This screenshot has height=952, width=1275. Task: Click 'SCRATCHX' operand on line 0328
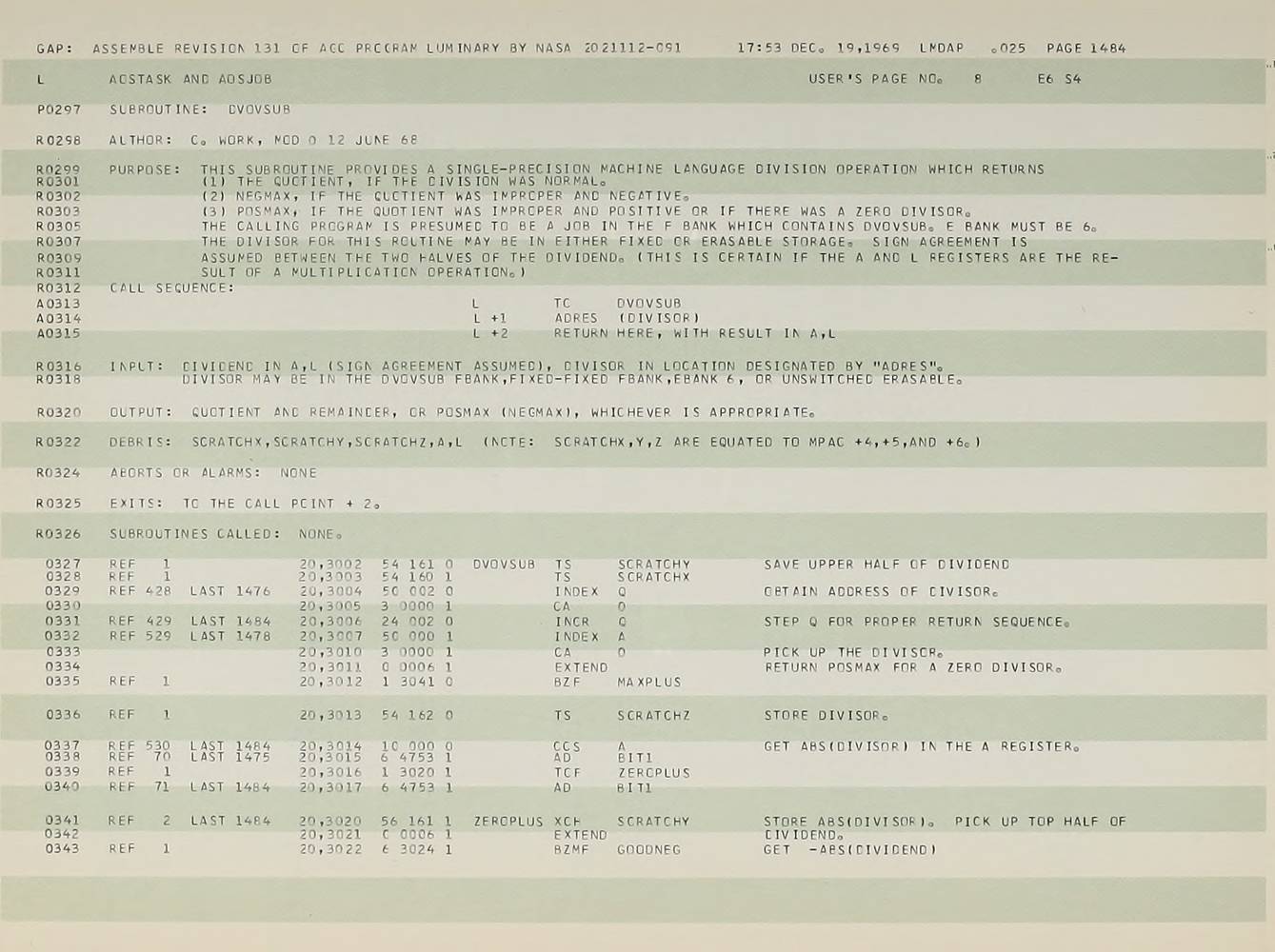(x=654, y=577)
